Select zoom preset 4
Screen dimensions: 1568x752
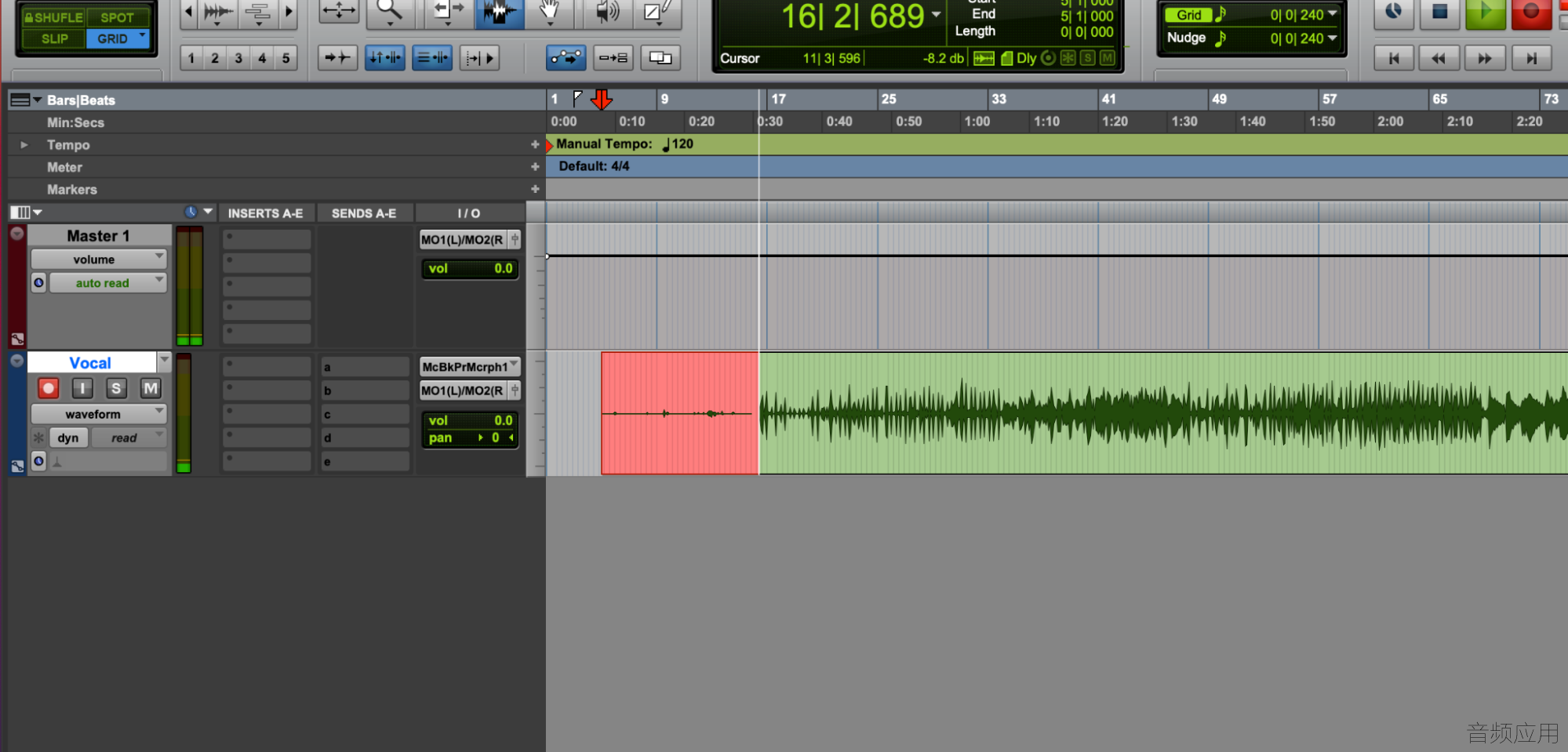[262, 58]
